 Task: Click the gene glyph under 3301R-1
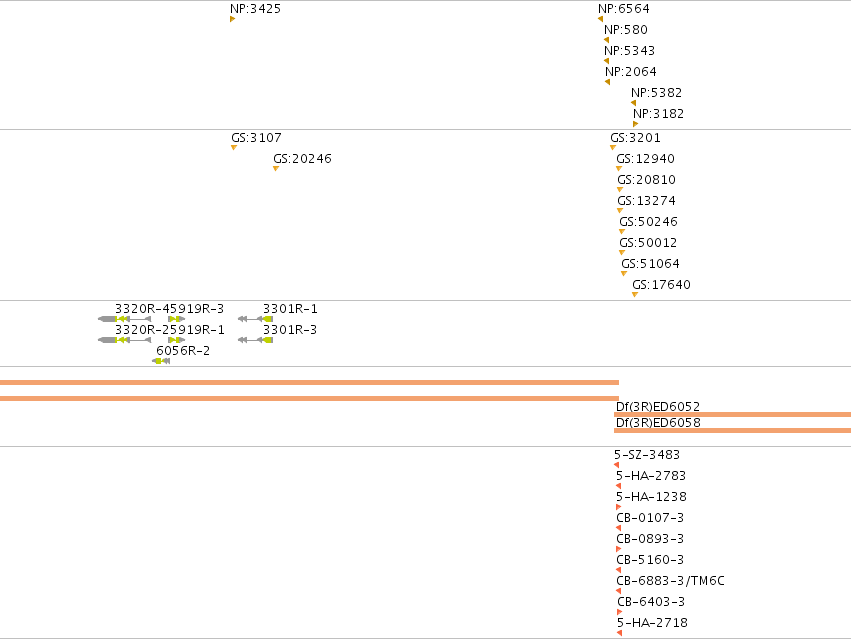(x=255, y=319)
